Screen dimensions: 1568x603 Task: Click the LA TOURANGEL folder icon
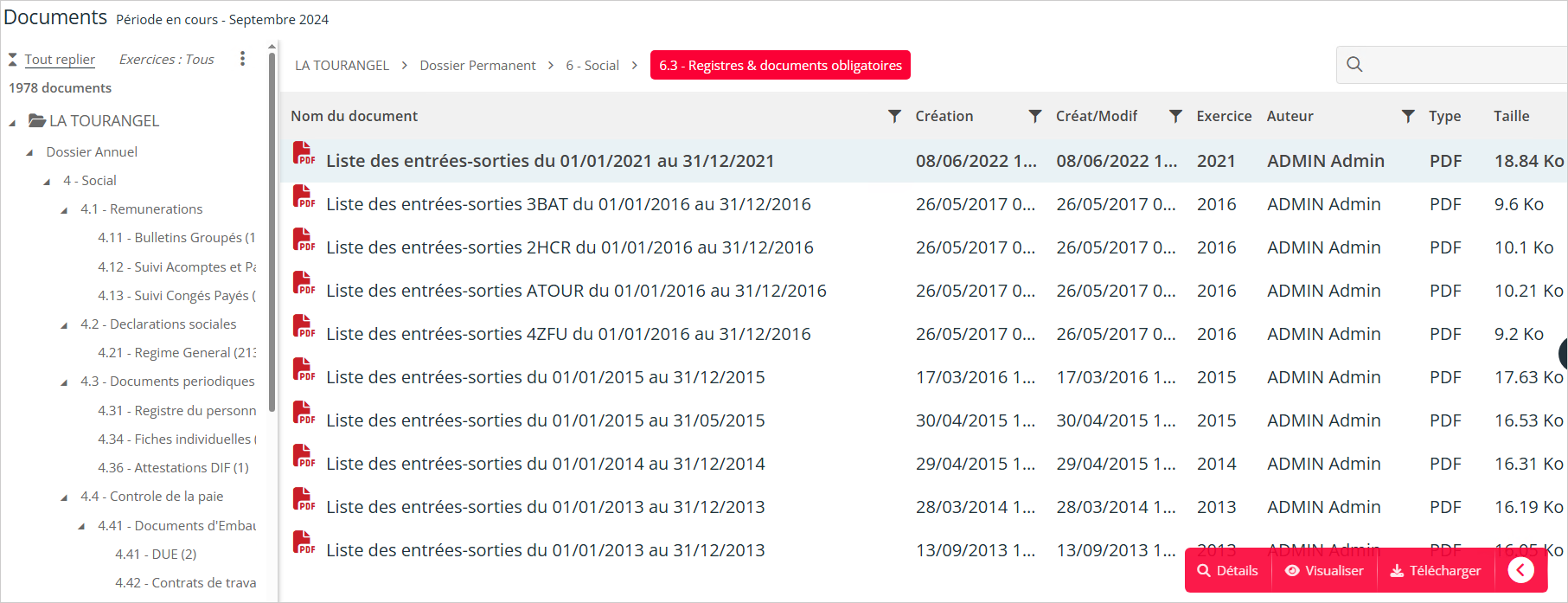(37, 120)
